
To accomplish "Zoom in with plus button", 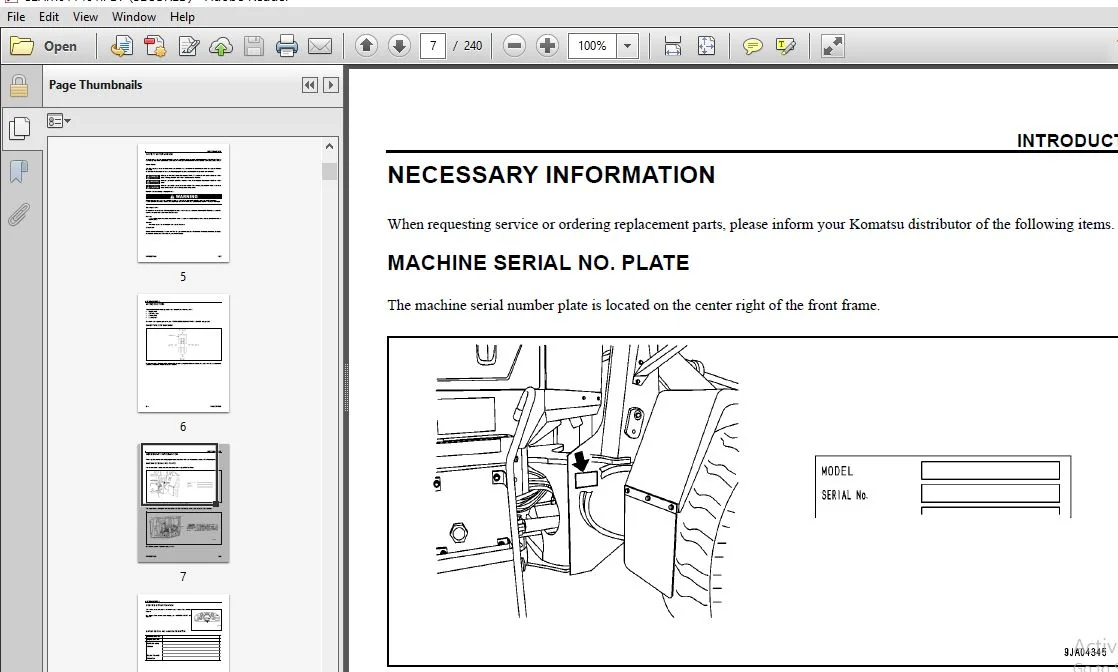I will pos(547,46).
